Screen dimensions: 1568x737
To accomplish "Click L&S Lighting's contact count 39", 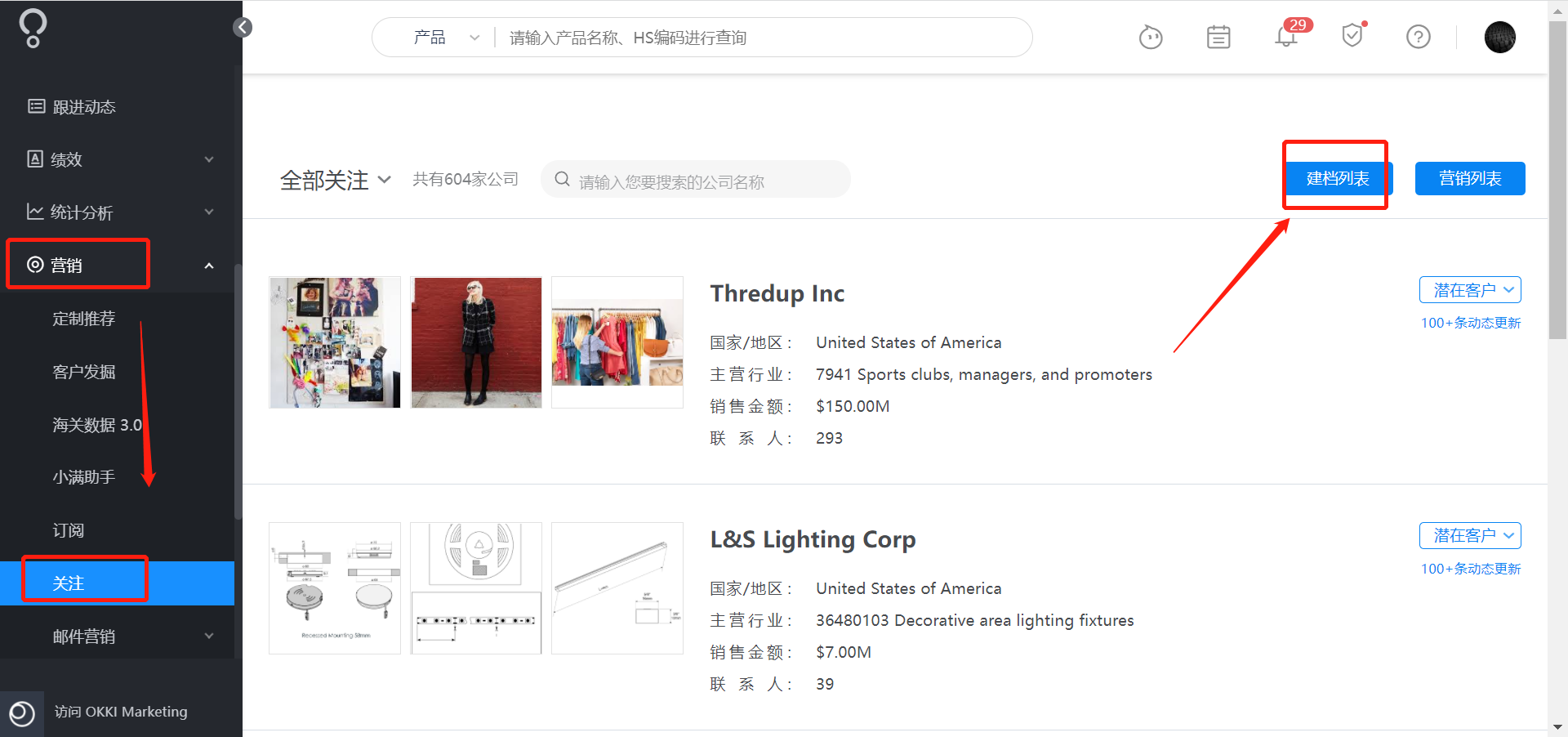I will (825, 684).
